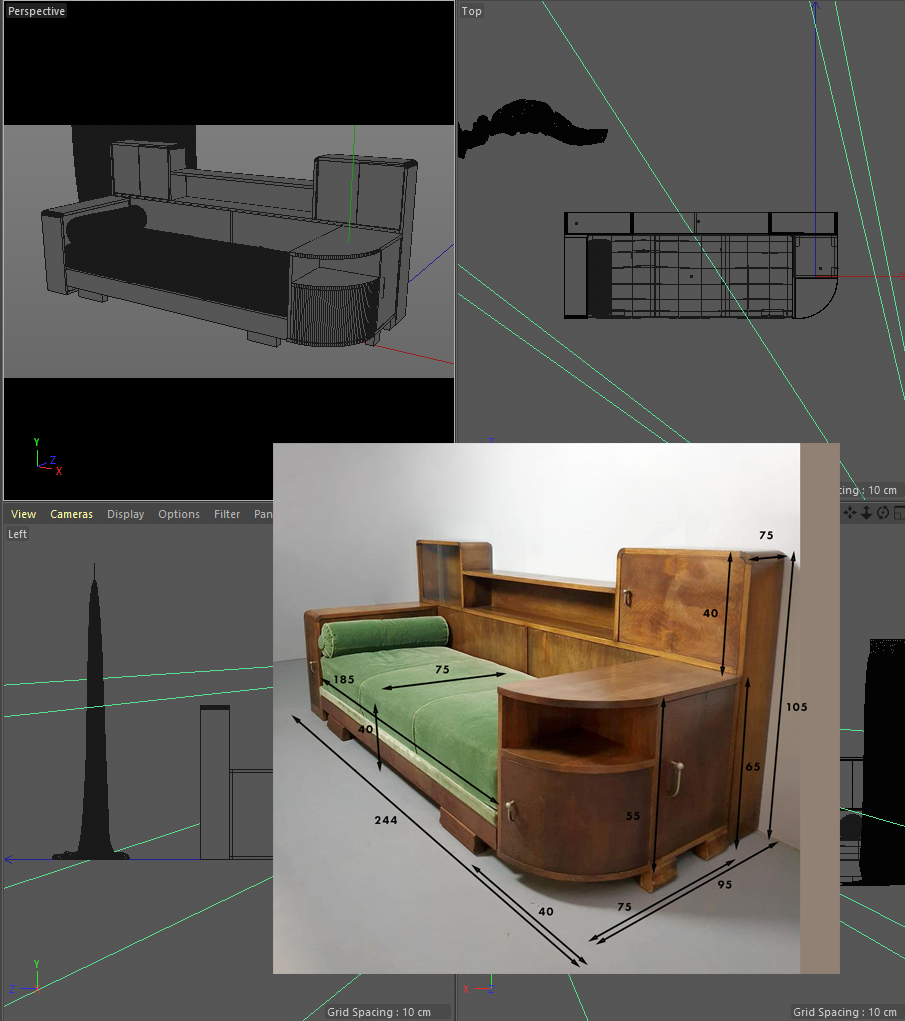Select the tall tower silhouette in Left view
The height and width of the screenshot is (1021, 905).
coord(94,712)
